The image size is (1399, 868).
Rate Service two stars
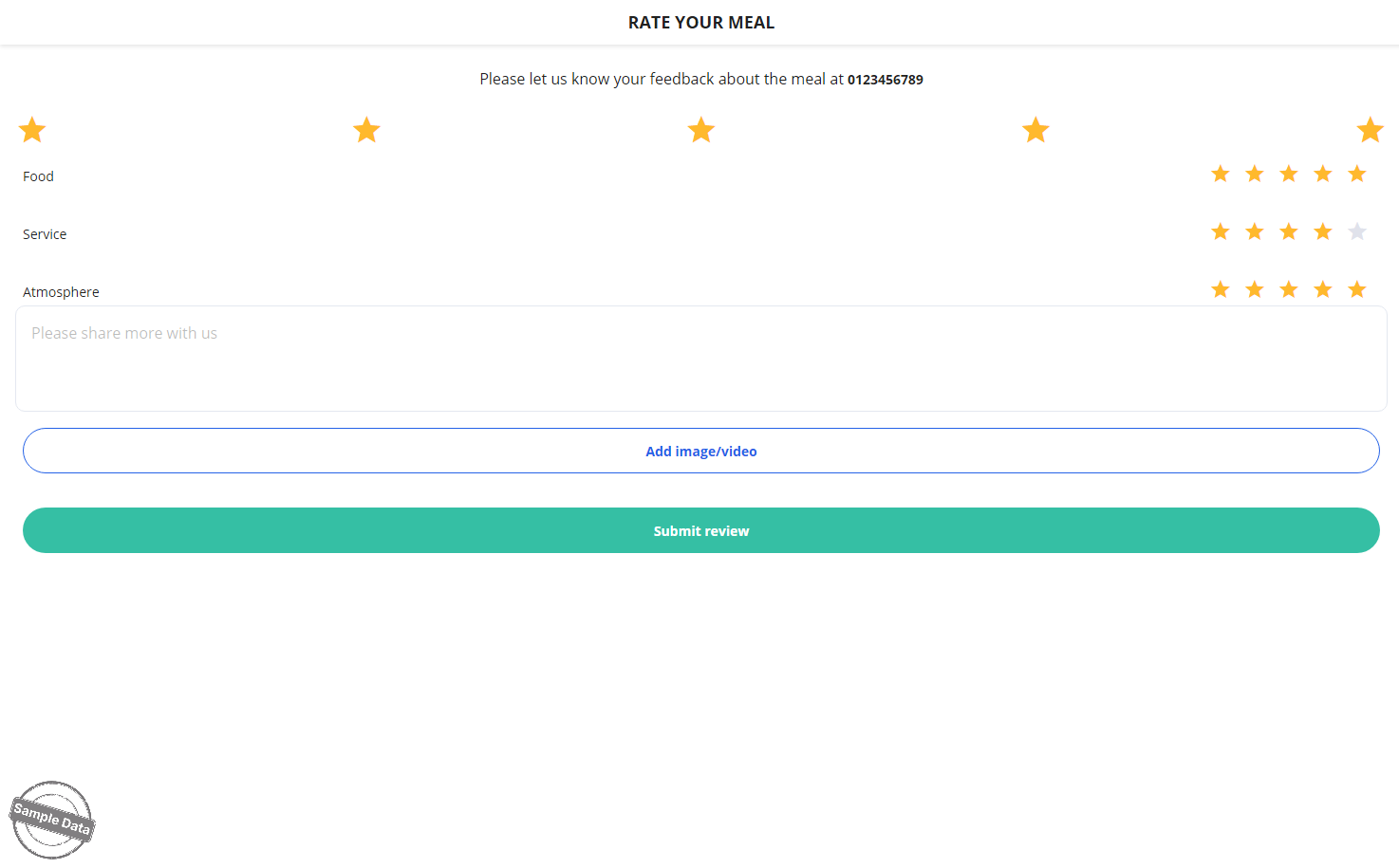point(1255,231)
